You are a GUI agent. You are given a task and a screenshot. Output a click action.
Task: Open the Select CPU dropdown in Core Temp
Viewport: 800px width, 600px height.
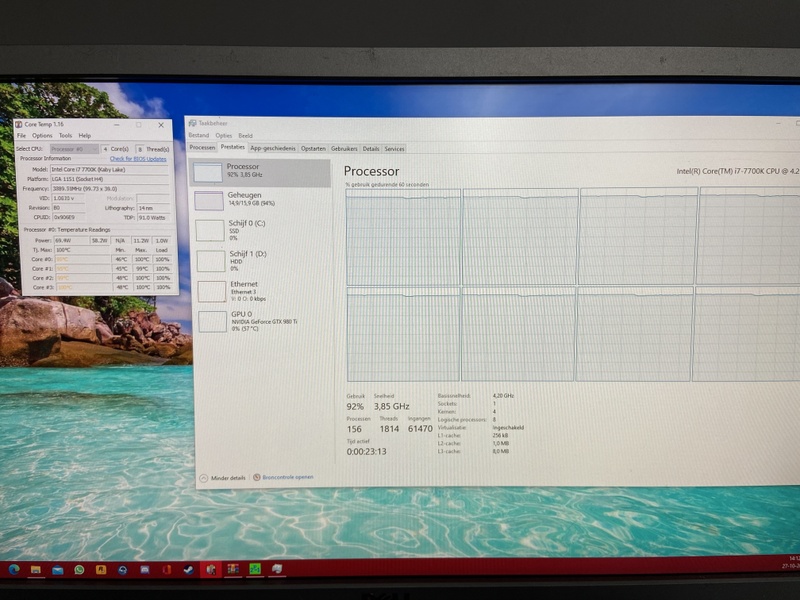[74, 149]
